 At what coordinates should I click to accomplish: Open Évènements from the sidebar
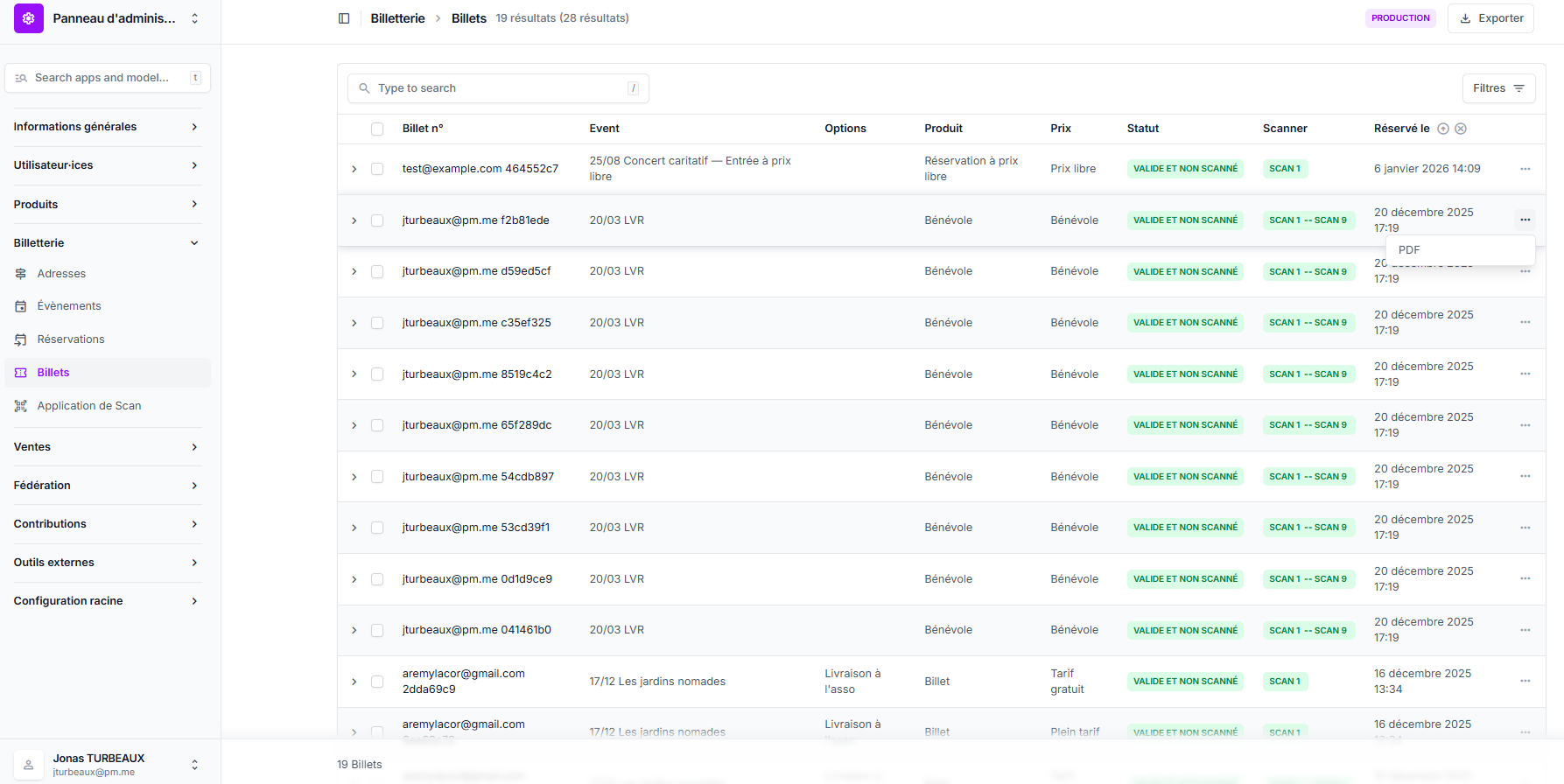(x=69, y=306)
